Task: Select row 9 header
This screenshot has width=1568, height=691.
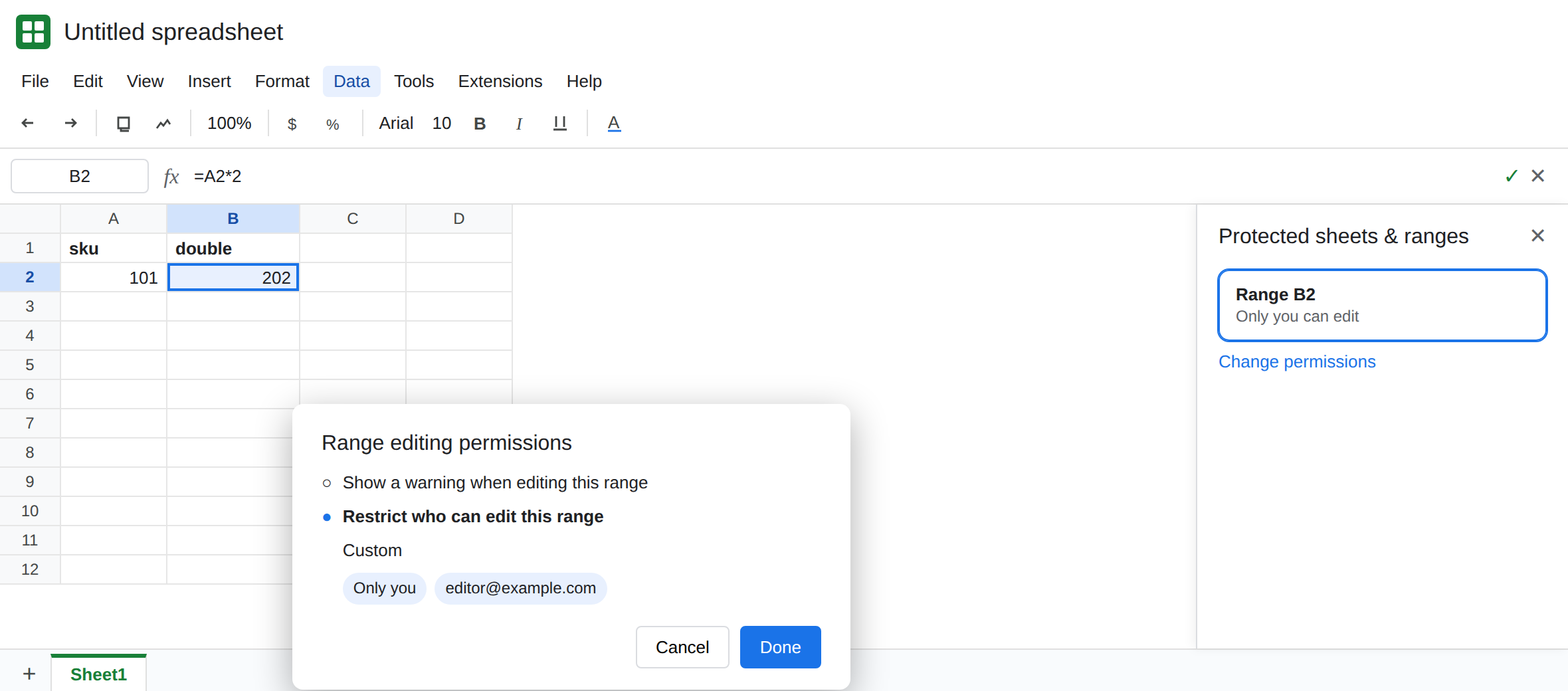Action: tap(30, 482)
